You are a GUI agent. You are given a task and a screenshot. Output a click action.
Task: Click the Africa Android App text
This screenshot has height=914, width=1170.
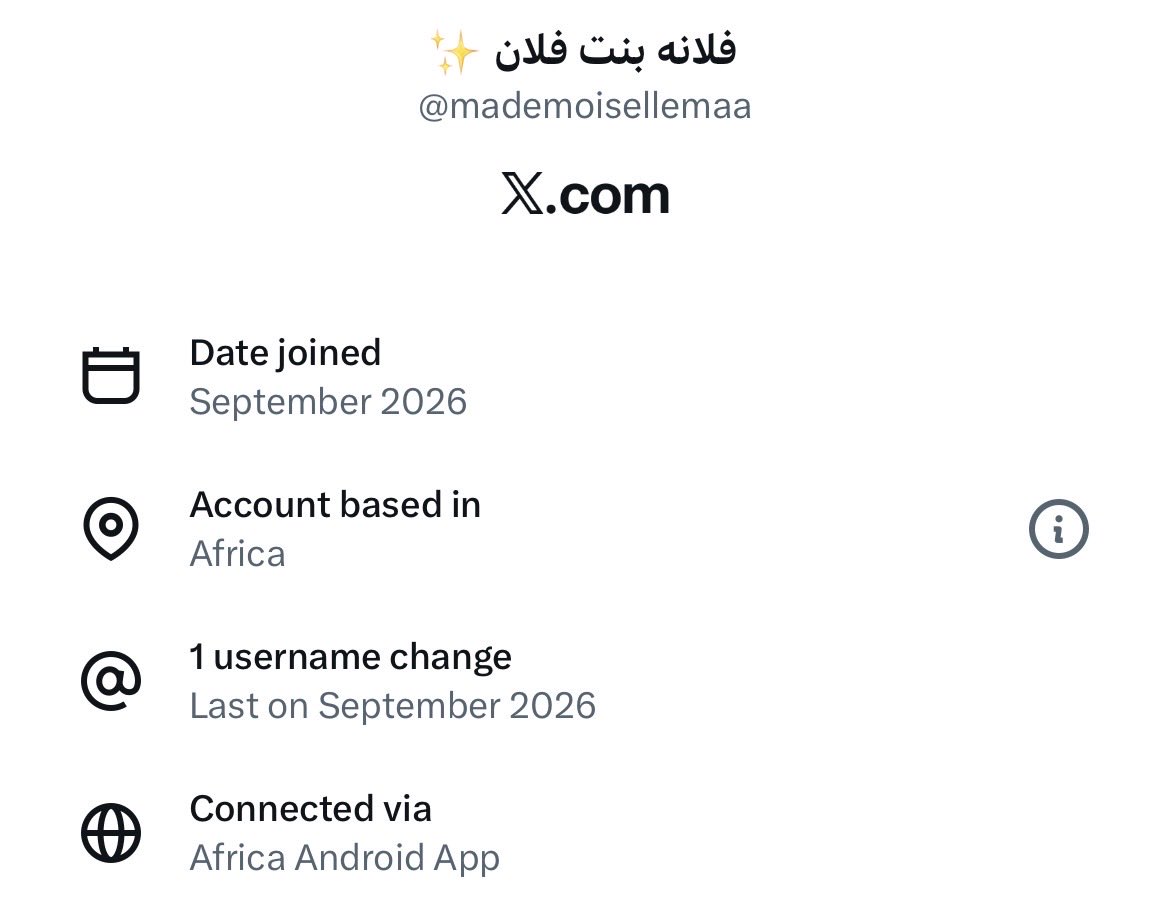(345, 858)
